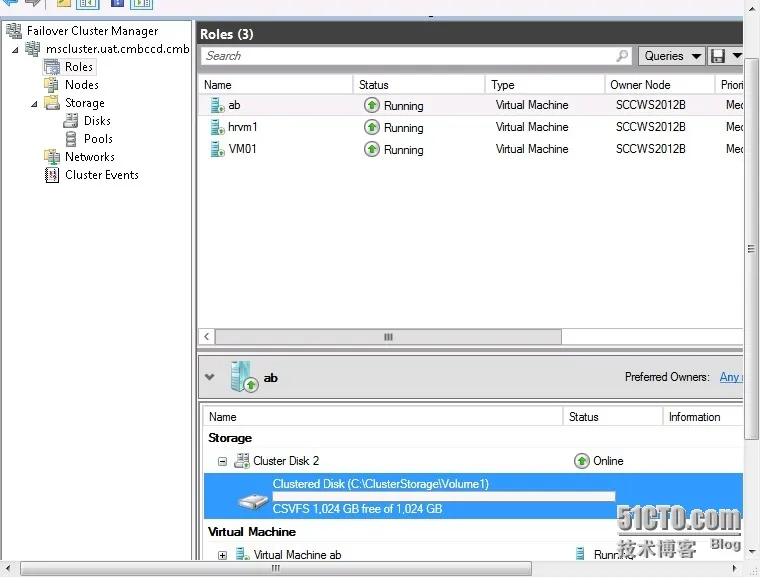Image resolution: width=760 pixels, height=577 pixels.
Task: Click the Search roles field
Action: (416, 56)
